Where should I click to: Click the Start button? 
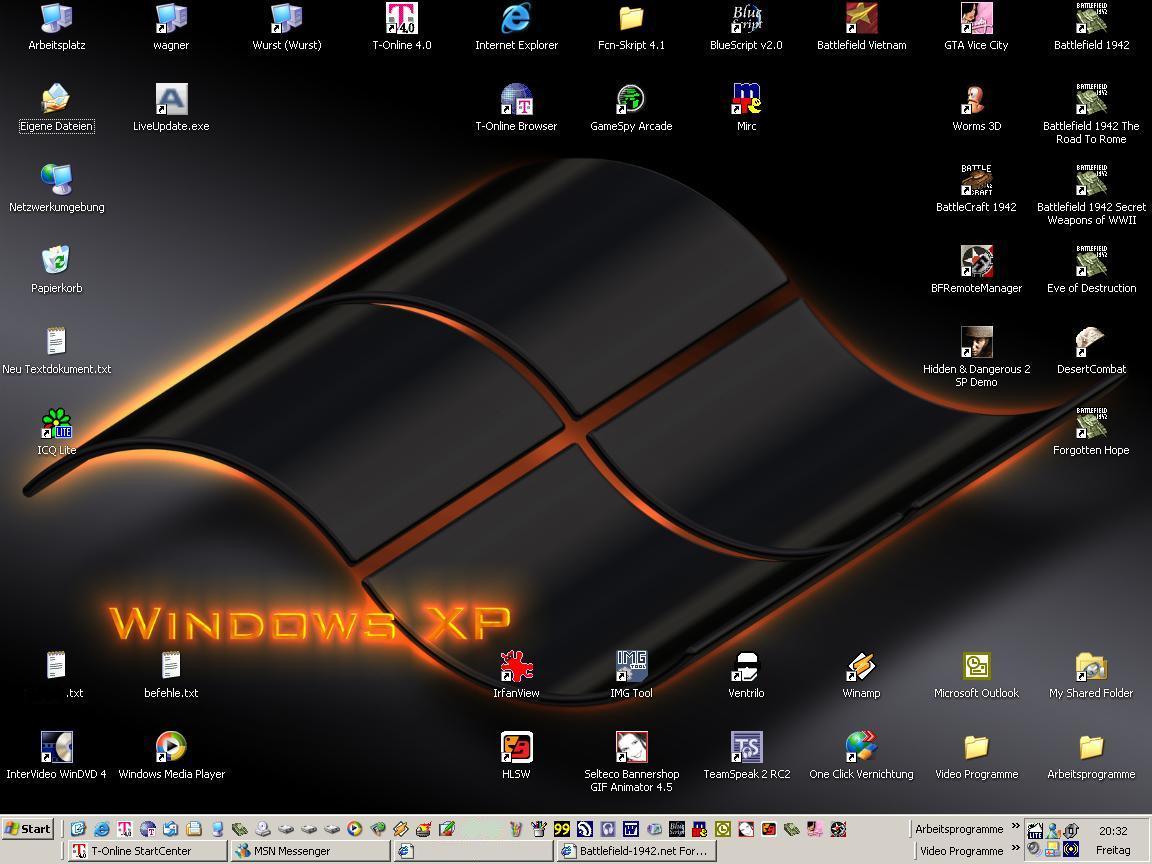[28, 829]
